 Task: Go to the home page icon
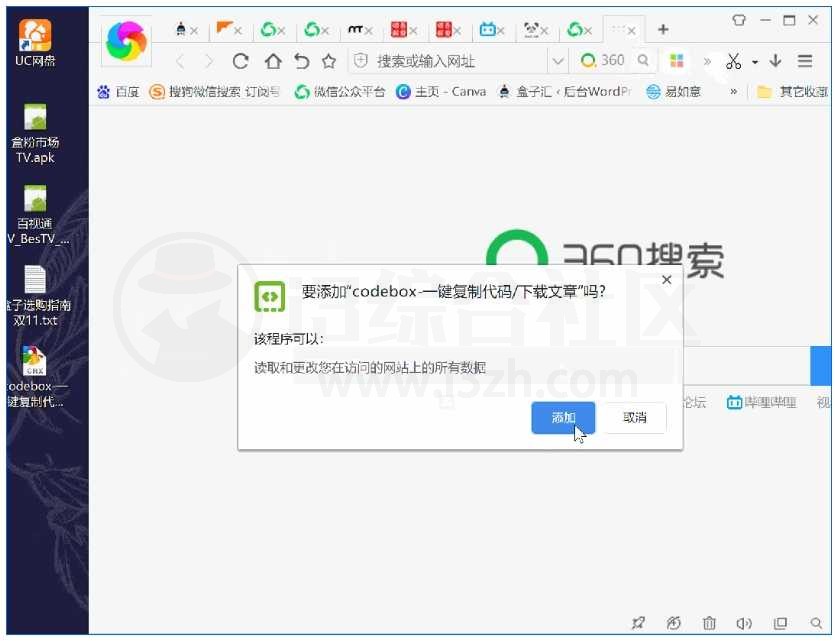[273, 61]
